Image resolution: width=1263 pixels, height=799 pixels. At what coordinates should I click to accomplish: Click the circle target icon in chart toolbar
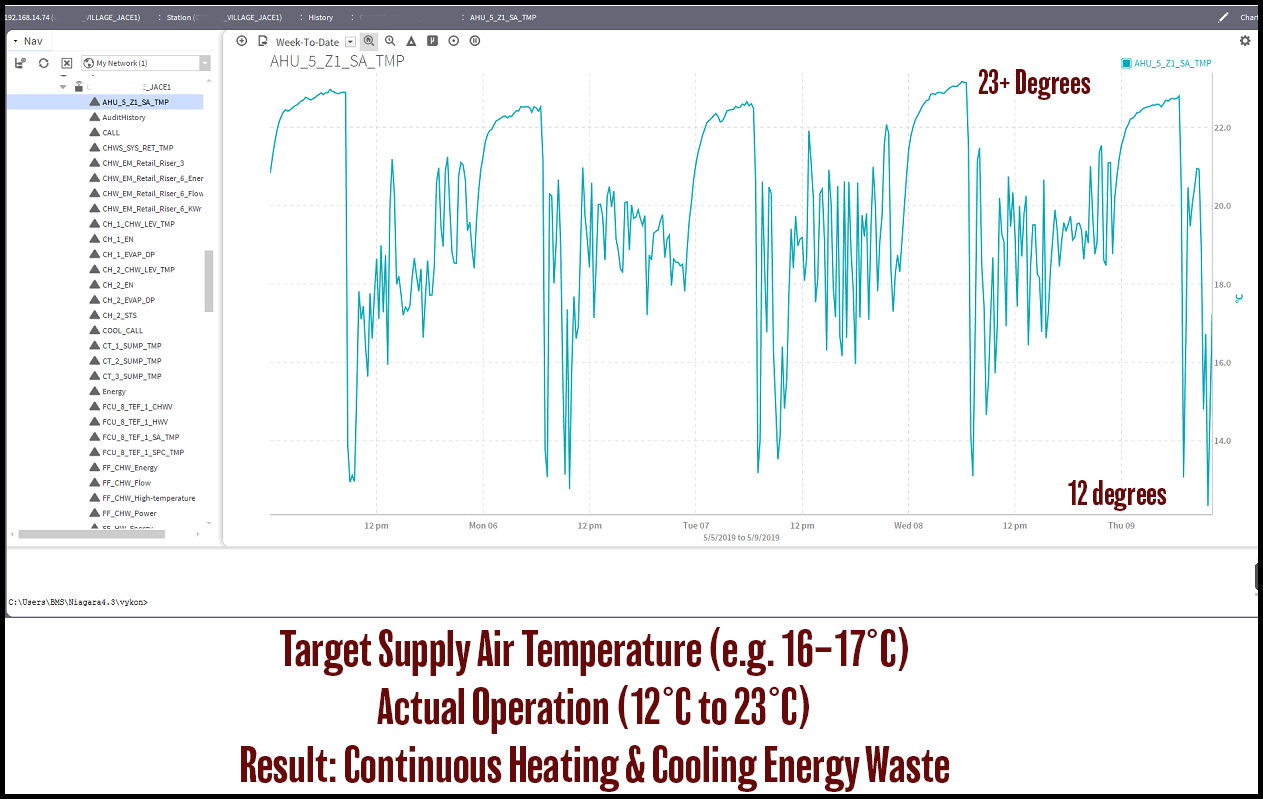click(x=453, y=41)
